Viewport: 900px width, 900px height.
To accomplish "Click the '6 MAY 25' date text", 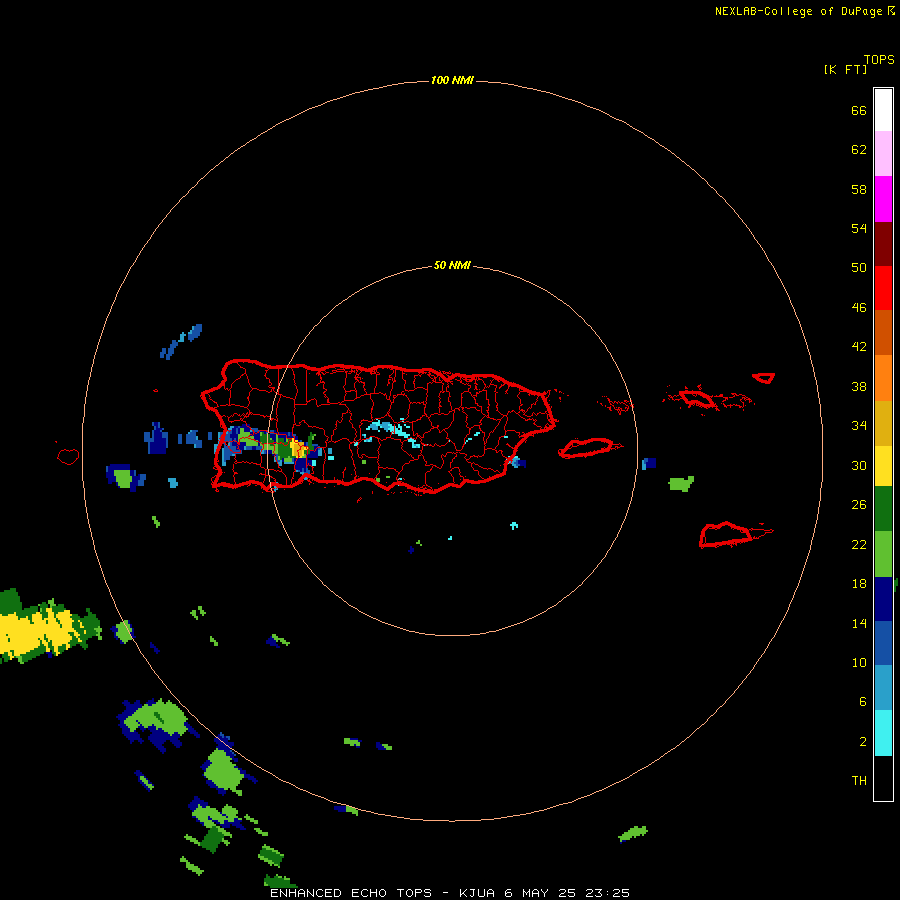I will (x=540, y=893).
